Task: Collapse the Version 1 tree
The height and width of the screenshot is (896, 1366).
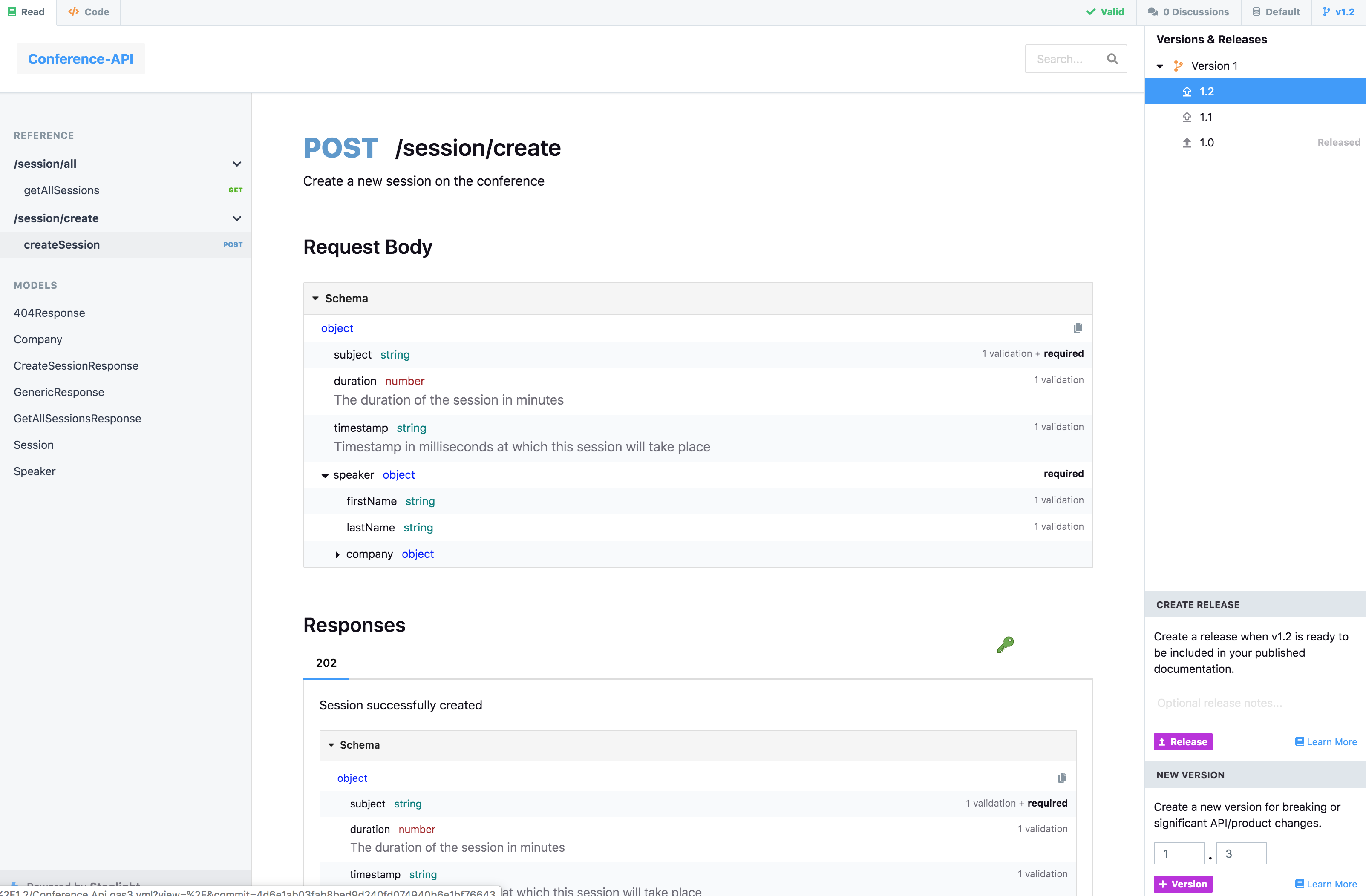Action: [x=1160, y=66]
